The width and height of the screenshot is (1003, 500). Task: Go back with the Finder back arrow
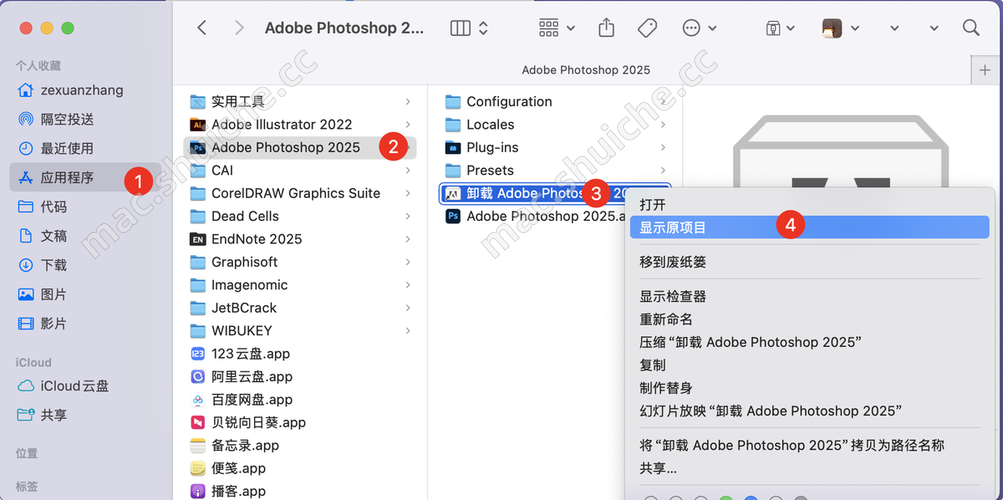[202, 27]
